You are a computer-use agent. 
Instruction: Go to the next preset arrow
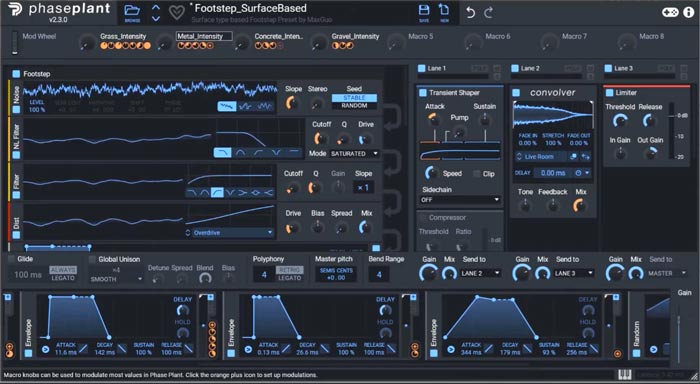[x=156, y=18]
